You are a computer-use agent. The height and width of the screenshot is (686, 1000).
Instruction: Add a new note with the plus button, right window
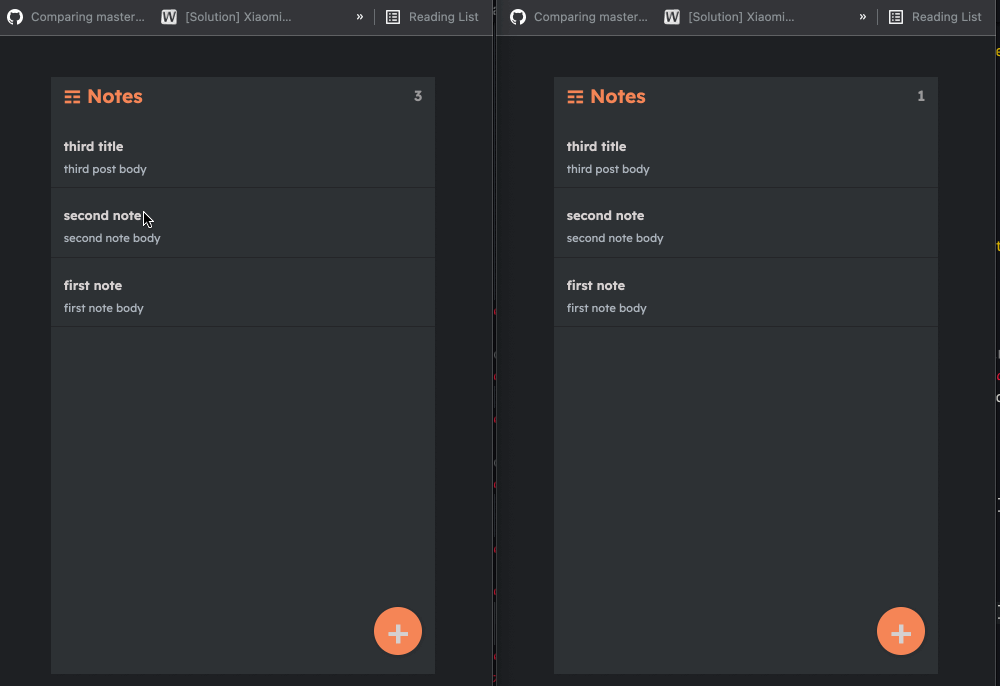coord(900,631)
